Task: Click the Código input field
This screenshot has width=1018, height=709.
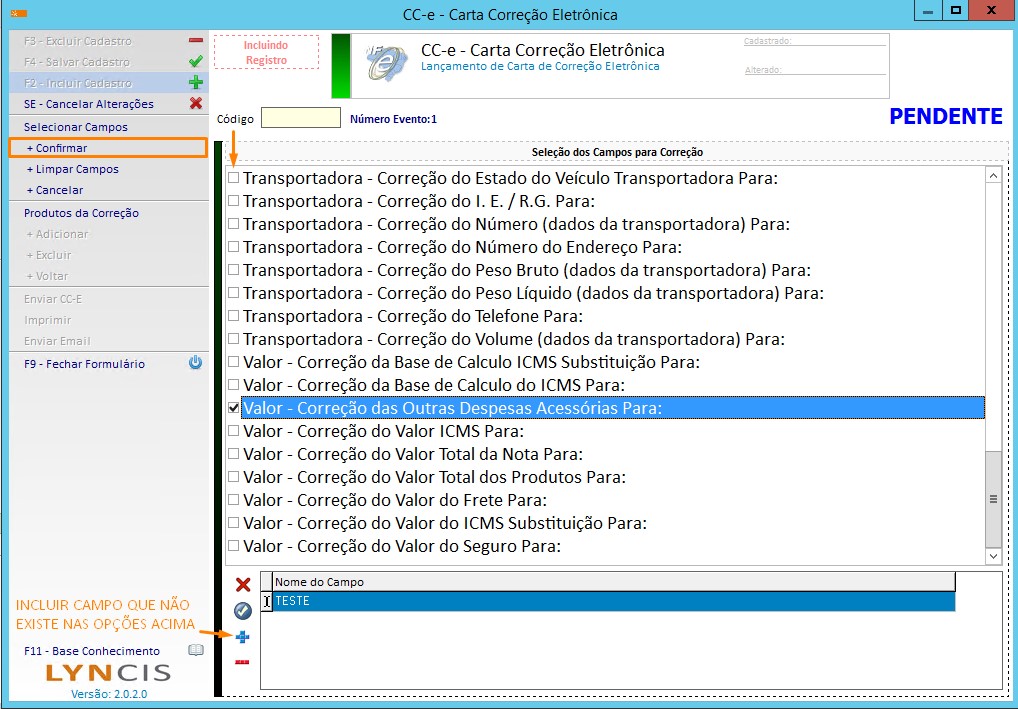Action: [300, 118]
